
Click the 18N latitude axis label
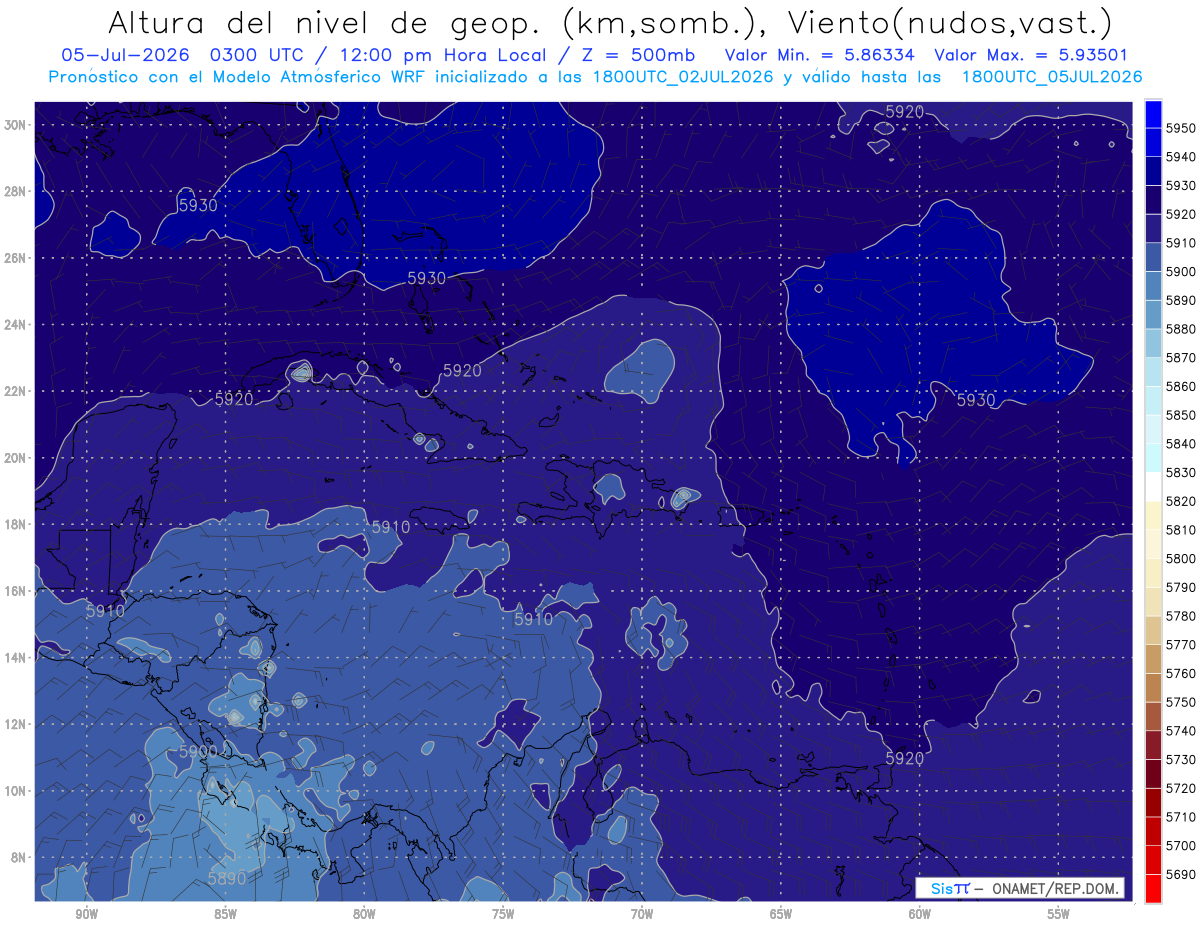pyautogui.click(x=15, y=524)
